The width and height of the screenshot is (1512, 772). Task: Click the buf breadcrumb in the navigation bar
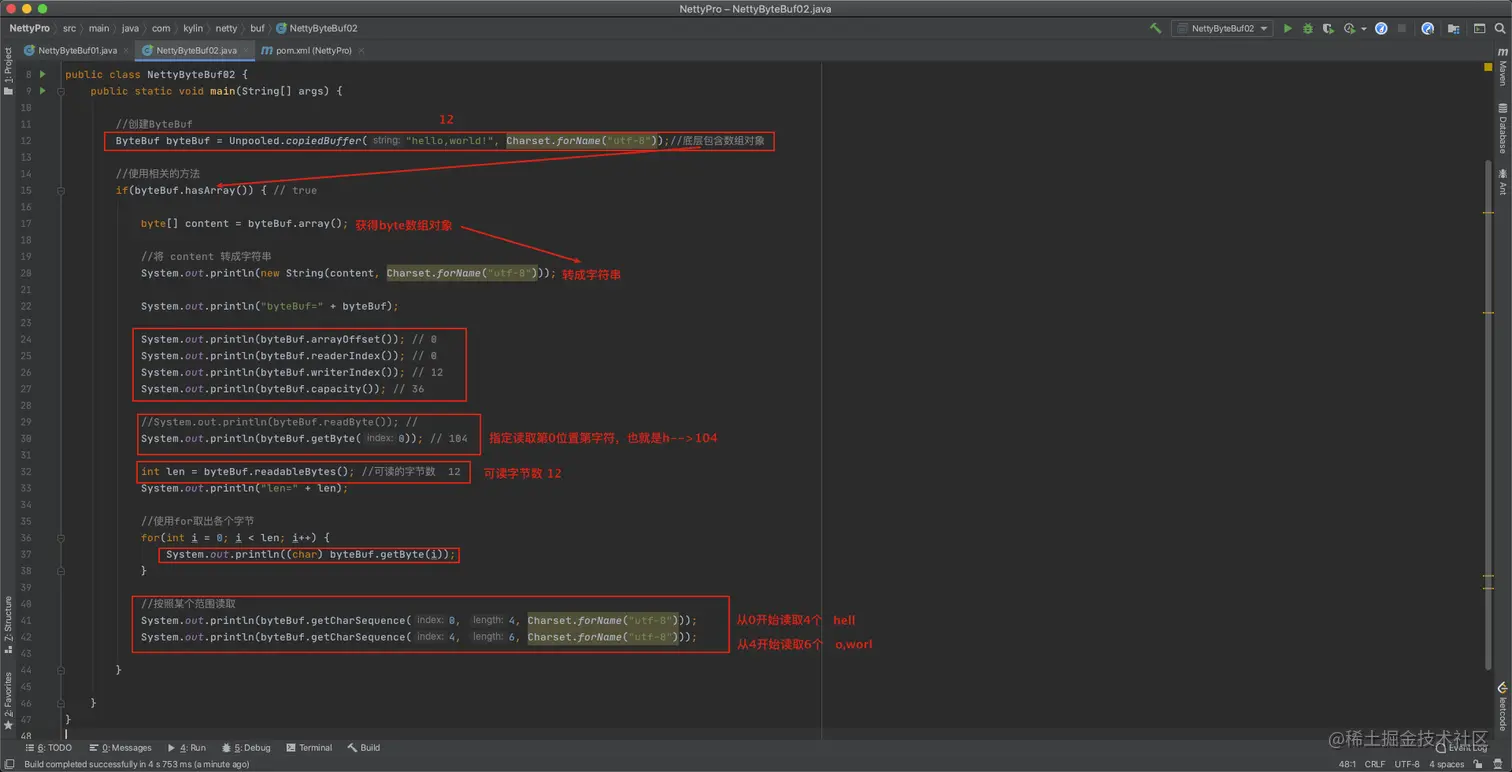(257, 29)
